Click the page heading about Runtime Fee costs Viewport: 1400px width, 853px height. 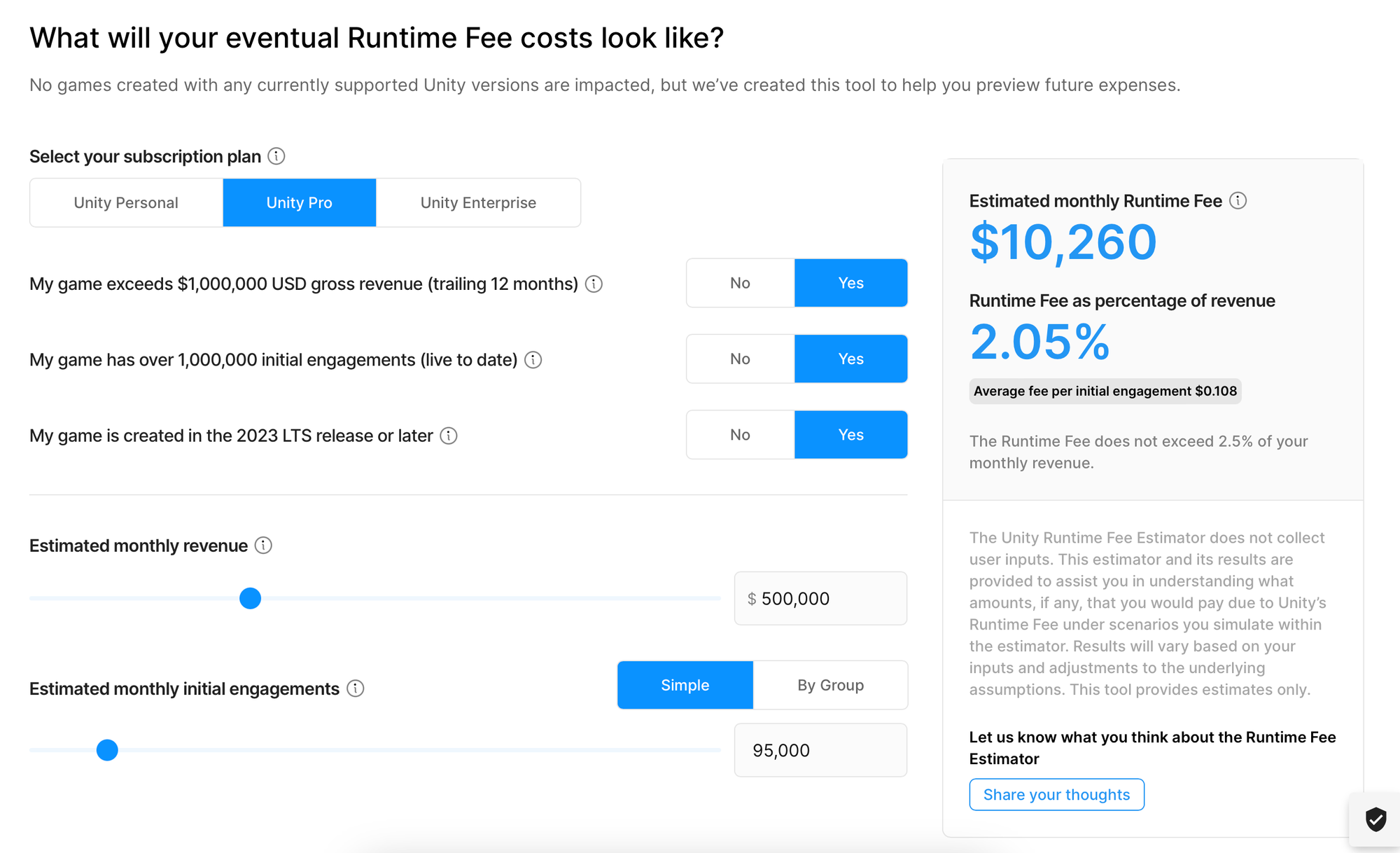tap(377, 38)
